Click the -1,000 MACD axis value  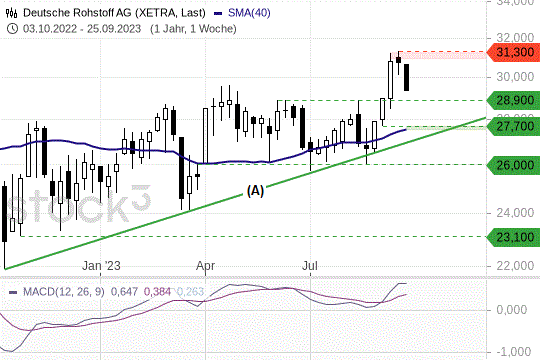tap(514, 352)
